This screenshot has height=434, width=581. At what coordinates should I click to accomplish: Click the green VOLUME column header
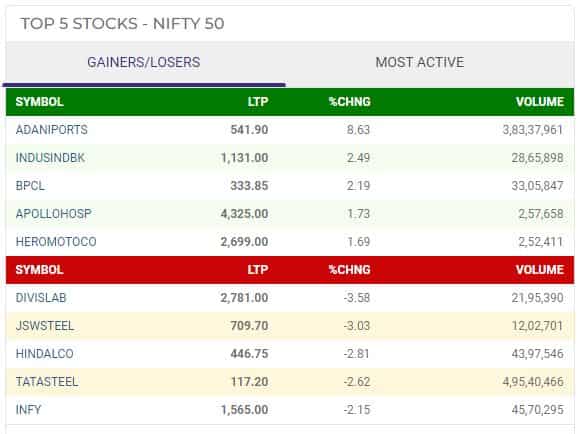[x=540, y=102]
